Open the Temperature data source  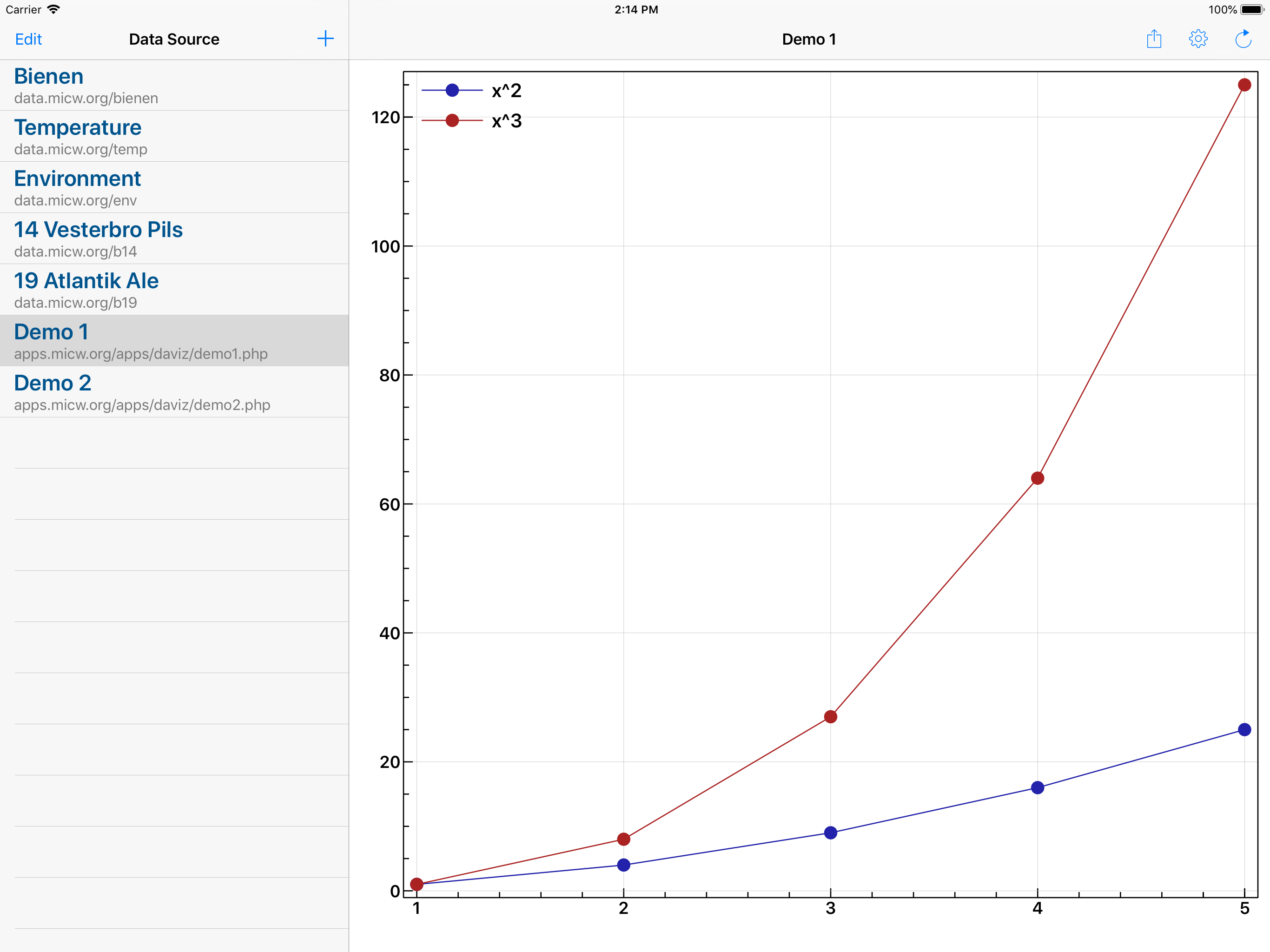(174, 137)
